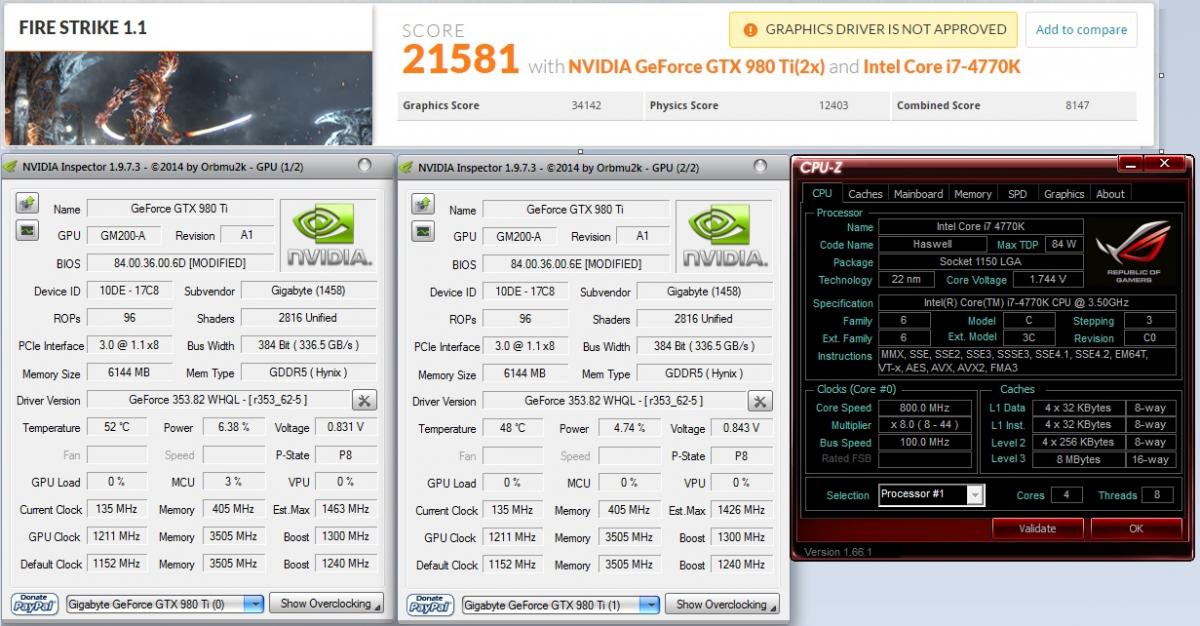The width and height of the screenshot is (1200, 626).
Task: Click the Voltage value 0.831 V
Action: [346, 427]
